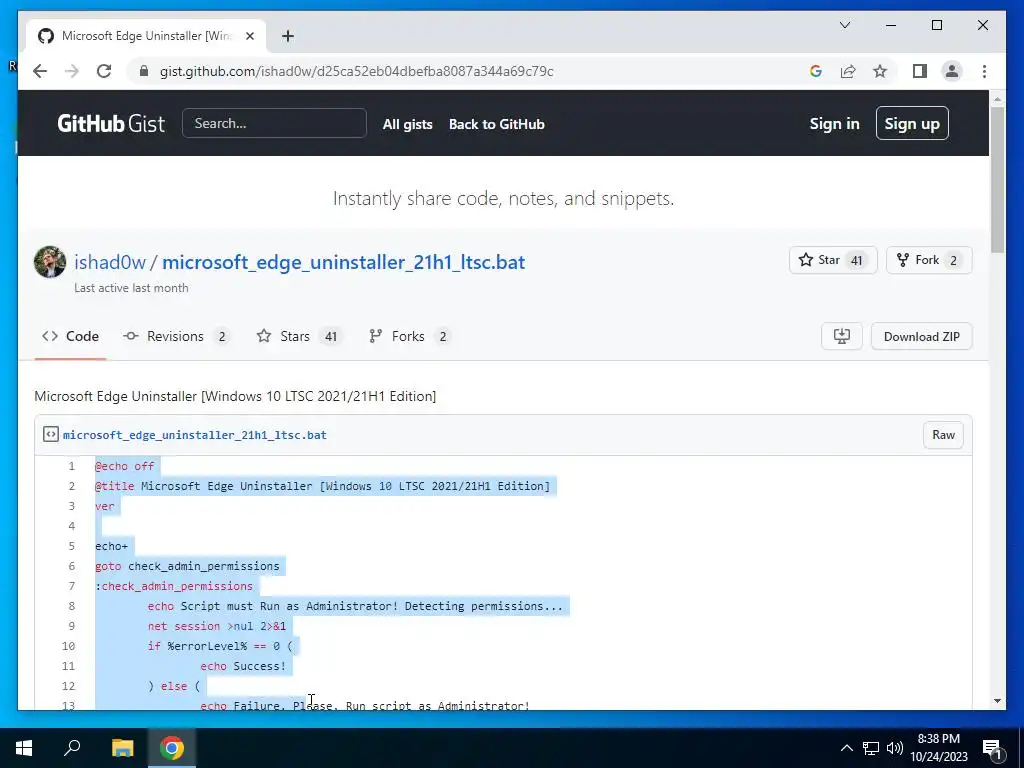Image resolution: width=1024 pixels, height=768 pixels.
Task: Share this page using the share icon
Action: coord(848,71)
